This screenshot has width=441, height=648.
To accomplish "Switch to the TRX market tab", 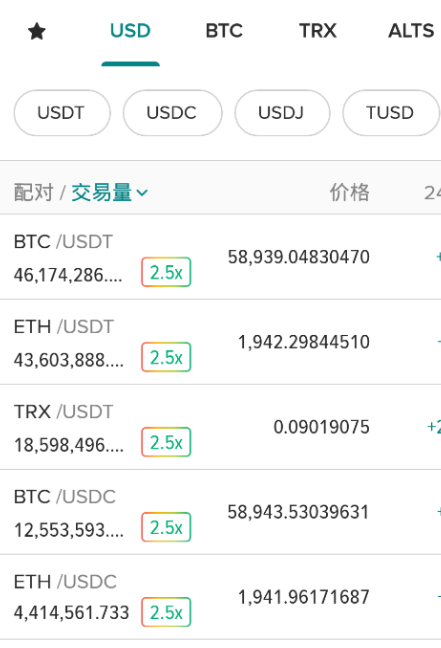I will point(318,31).
